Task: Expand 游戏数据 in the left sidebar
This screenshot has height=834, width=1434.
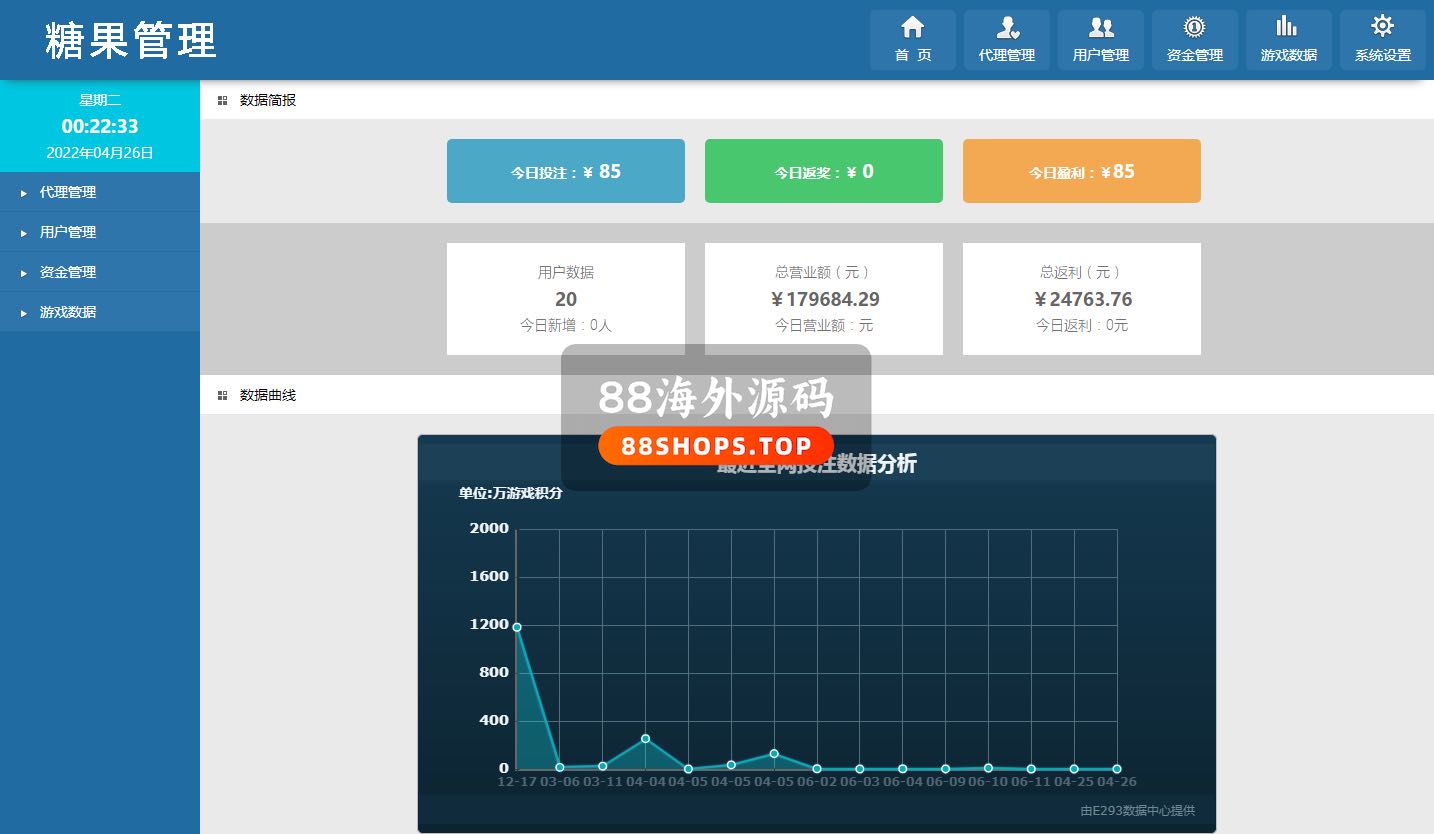Action: click(68, 312)
